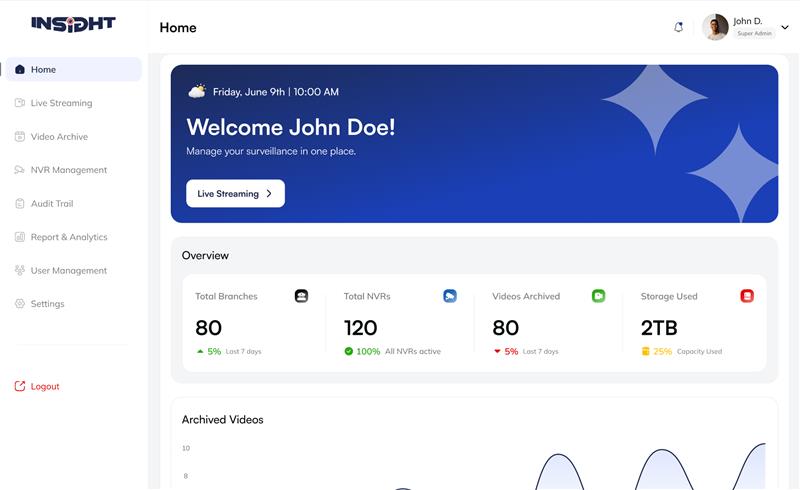The width and height of the screenshot is (800, 490).
Task: Open Live Streaming from sidebar
Action: click(61, 103)
